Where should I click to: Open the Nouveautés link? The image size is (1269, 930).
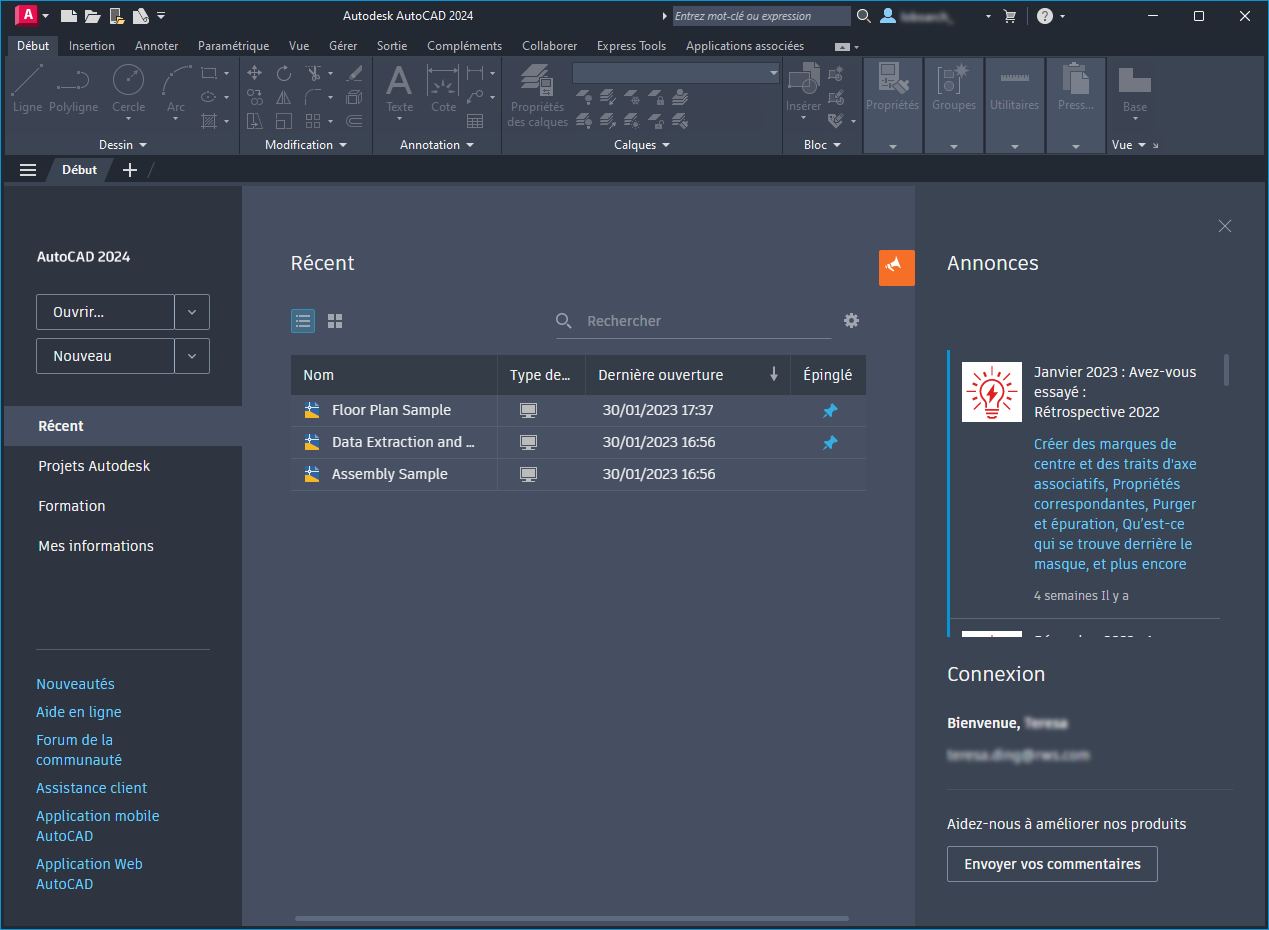click(x=75, y=684)
